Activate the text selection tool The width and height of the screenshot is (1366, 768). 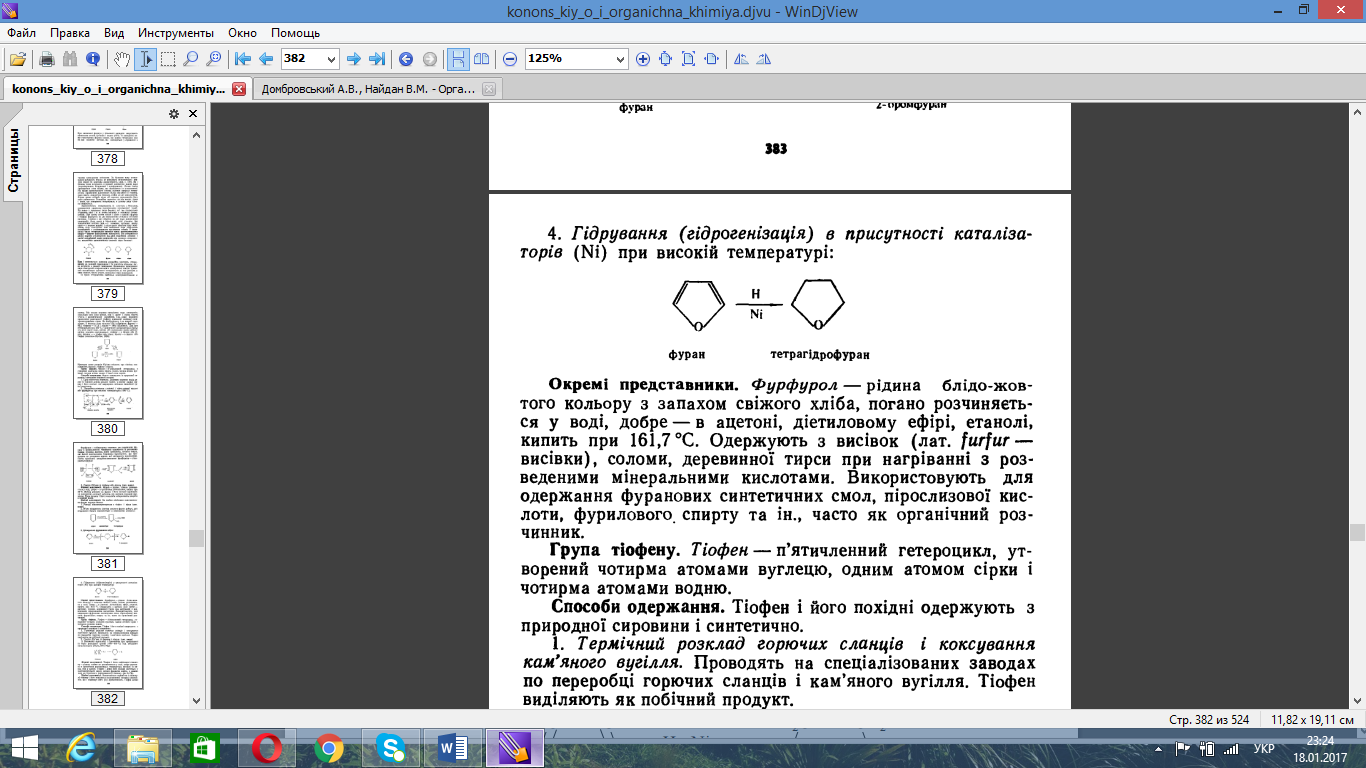point(146,59)
